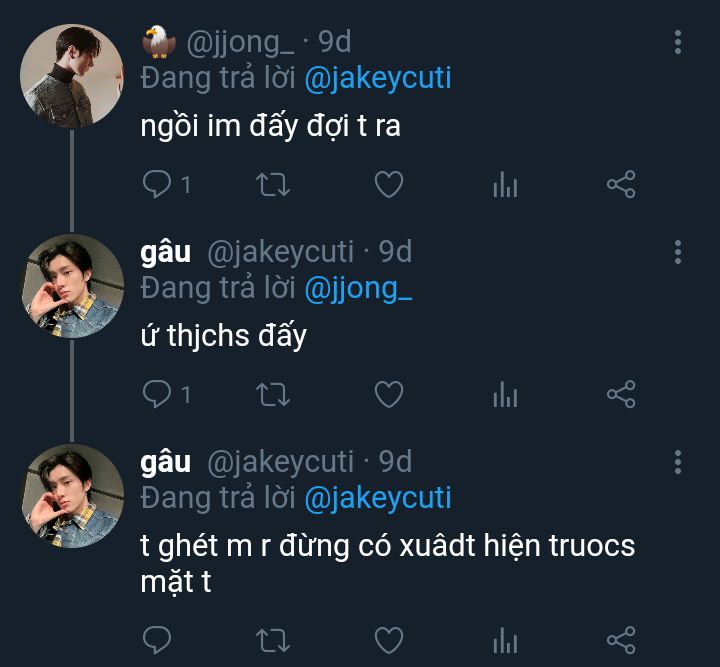Image resolution: width=720 pixels, height=667 pixels.
Task: Open more options for @jjong_ tweet
Action: click(x=678, y=42)
